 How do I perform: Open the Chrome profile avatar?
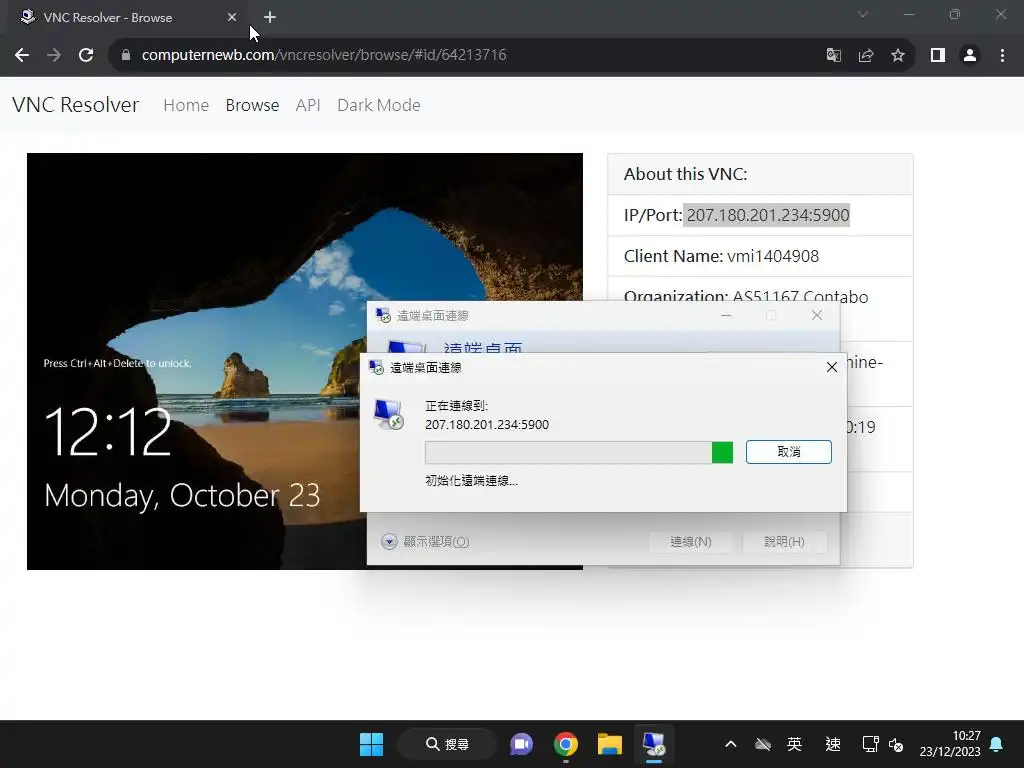pos(970,55)
